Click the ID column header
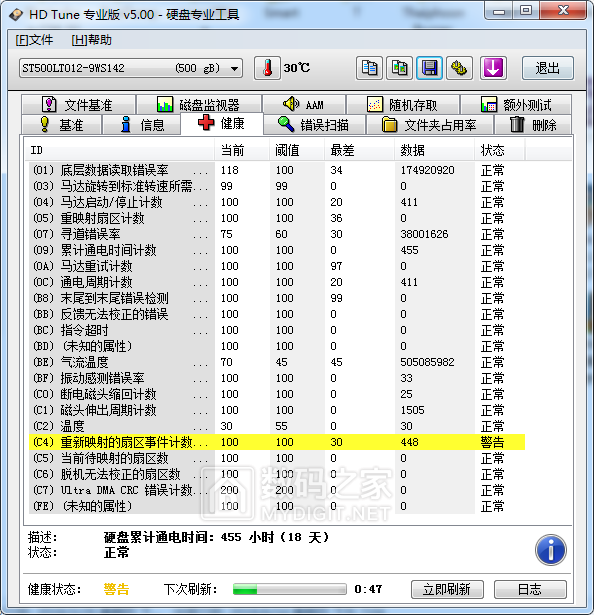The height and width of the screenshot is (615, 594). pyautogui.click(x=120, y=150)
